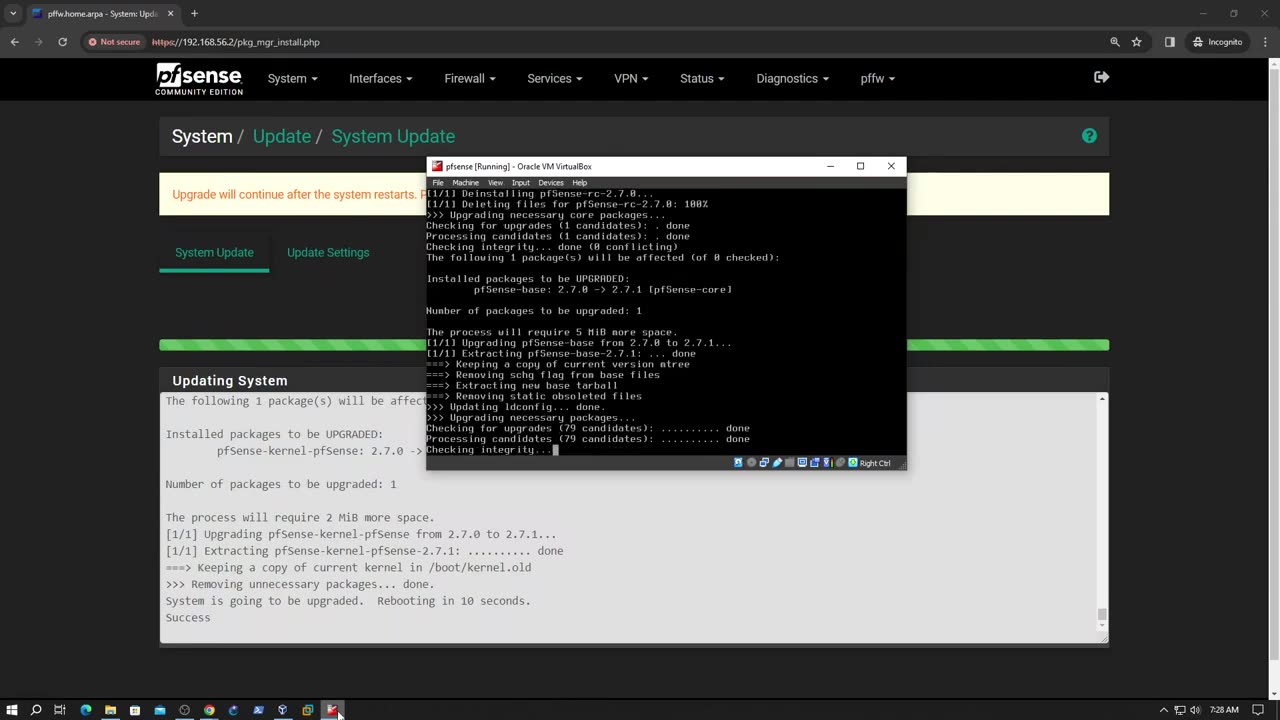
Task: Click VirtualBox network adapters indicator
Action: tap(764, 463)
